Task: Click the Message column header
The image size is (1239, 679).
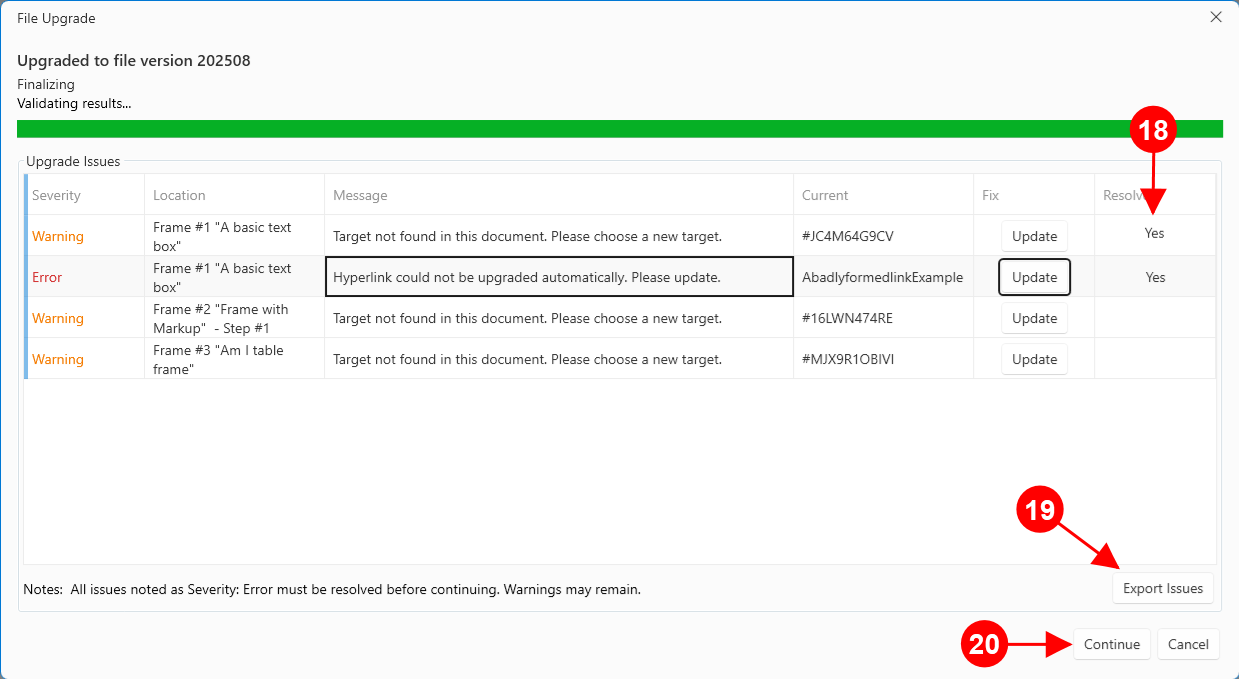Action: click(360, 195)
